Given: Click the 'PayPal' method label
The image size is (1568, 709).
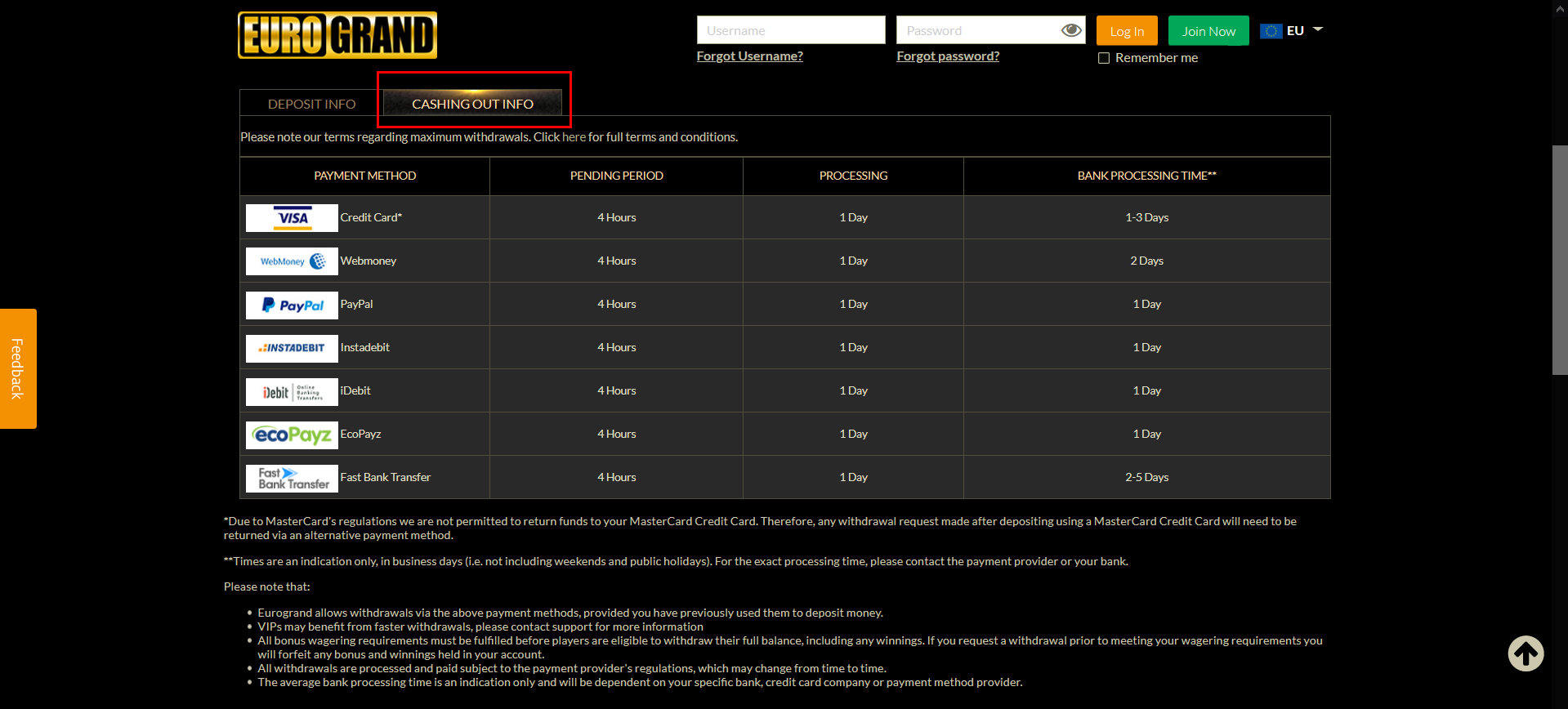Looking at the screenshot, I should pos(356,304).
